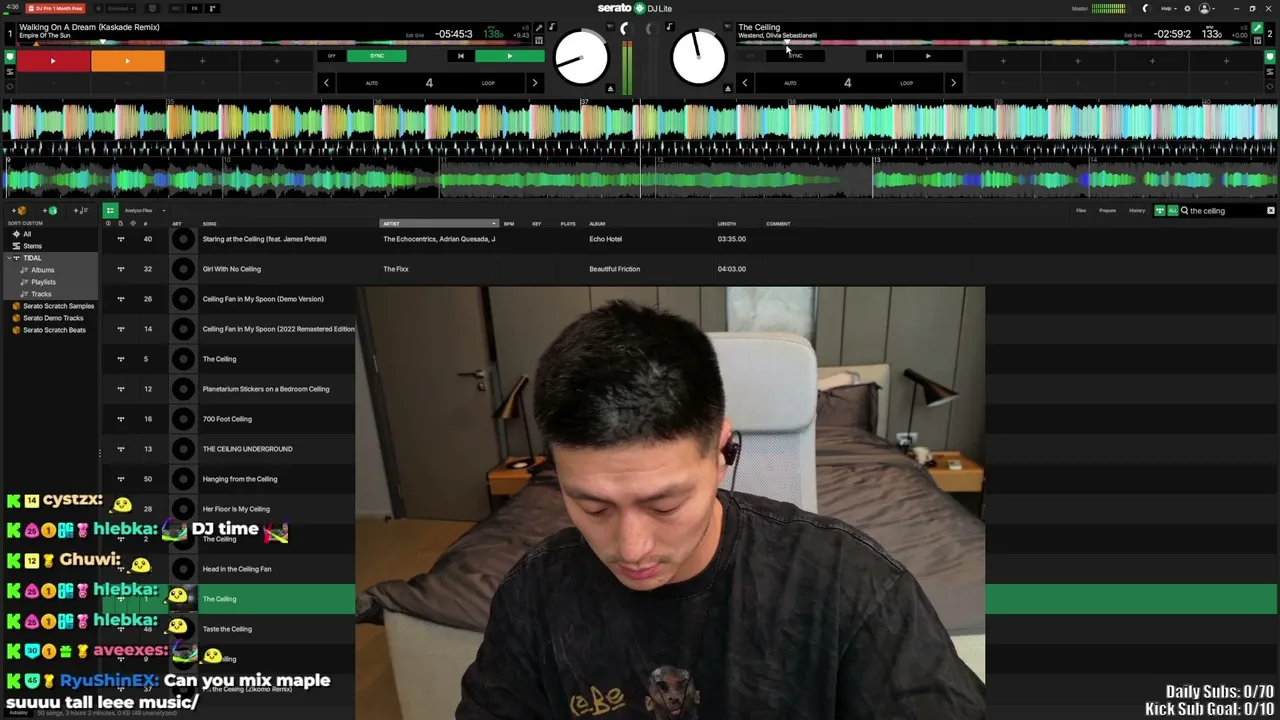Increase the auto loop size on deck 2
The height and width of the screenshot is (720, 1280).
[x=952, y=83]
